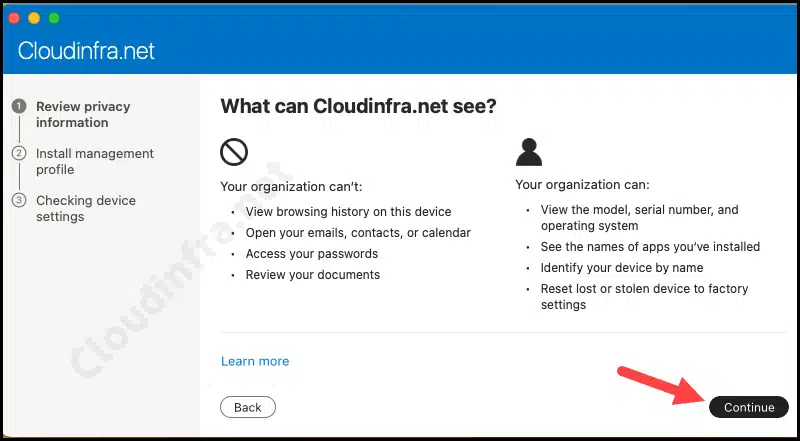Click the Cloudinfra.net header title

tap(86, 51)
